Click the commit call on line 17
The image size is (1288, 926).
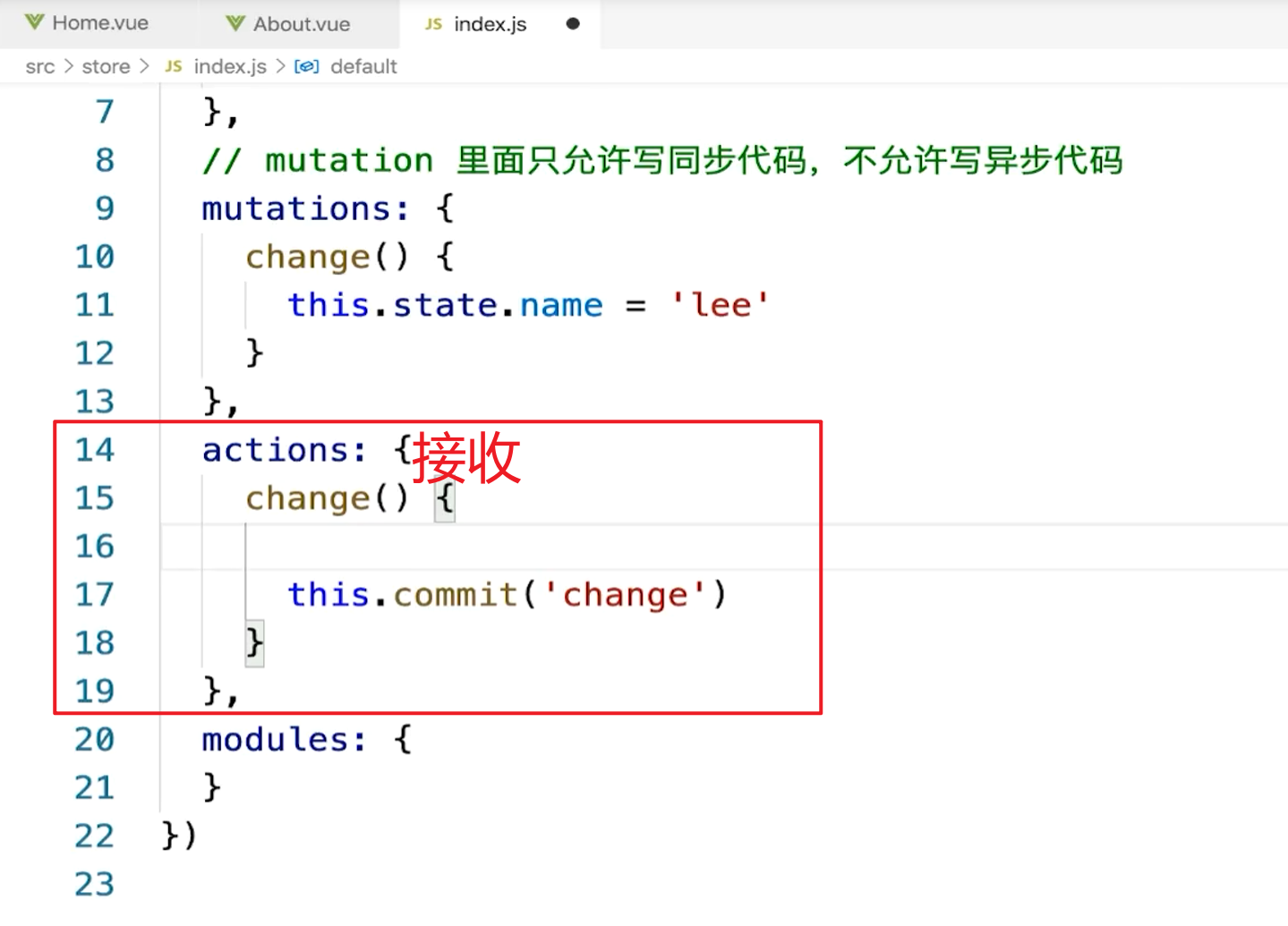[x=455, y=595]
